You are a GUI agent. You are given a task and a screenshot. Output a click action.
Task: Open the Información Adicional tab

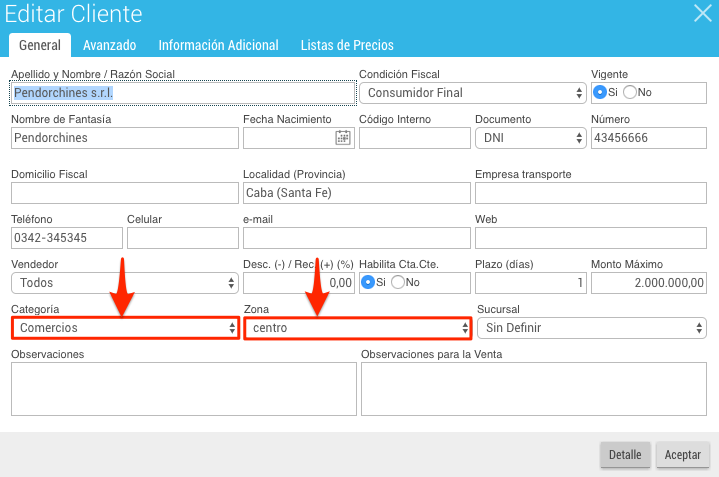tap(218, 45)
